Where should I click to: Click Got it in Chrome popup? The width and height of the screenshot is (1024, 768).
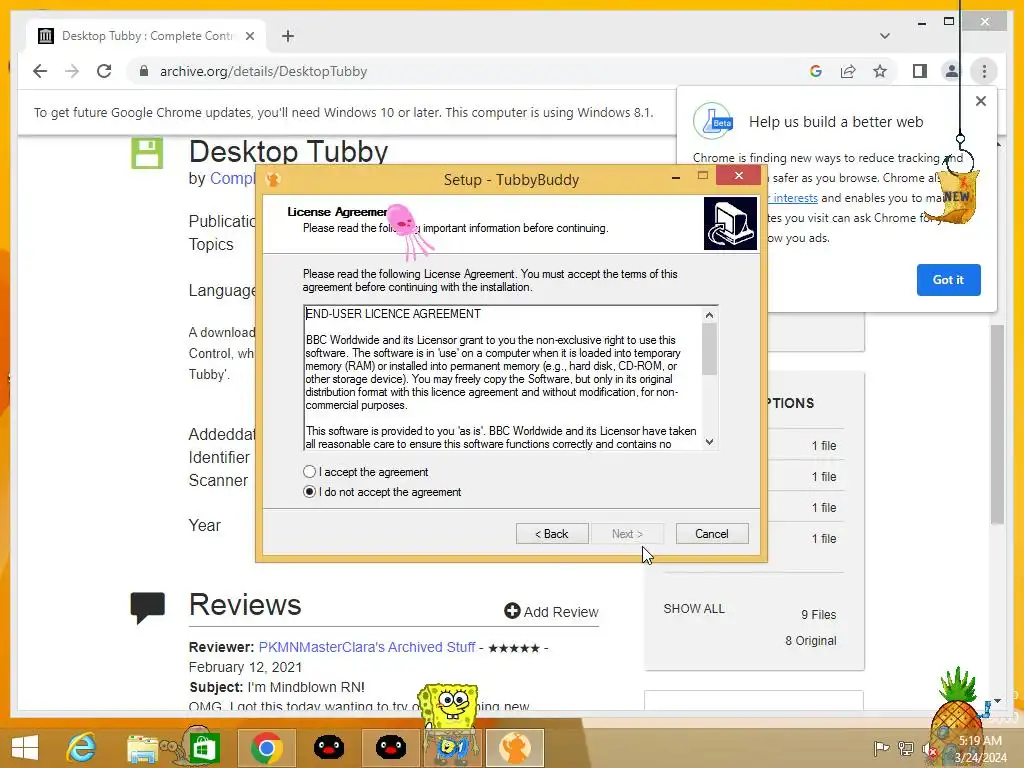[948, 280]
